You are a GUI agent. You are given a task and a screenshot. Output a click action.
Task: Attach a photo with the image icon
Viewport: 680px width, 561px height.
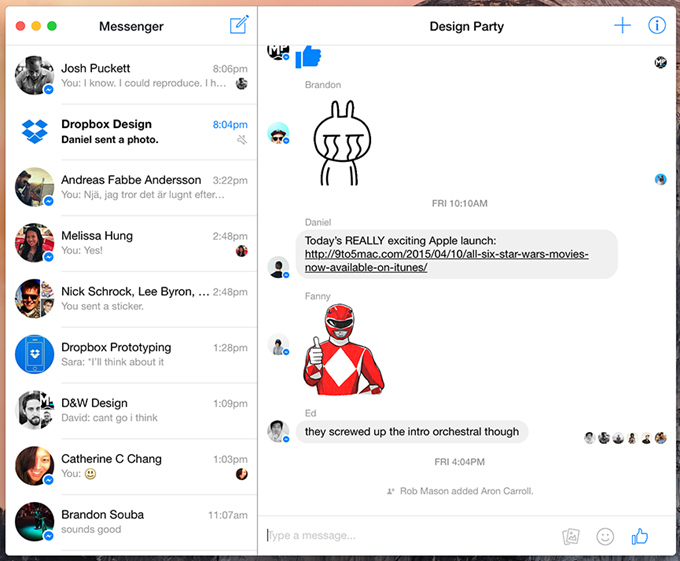[x=571, y=536]
